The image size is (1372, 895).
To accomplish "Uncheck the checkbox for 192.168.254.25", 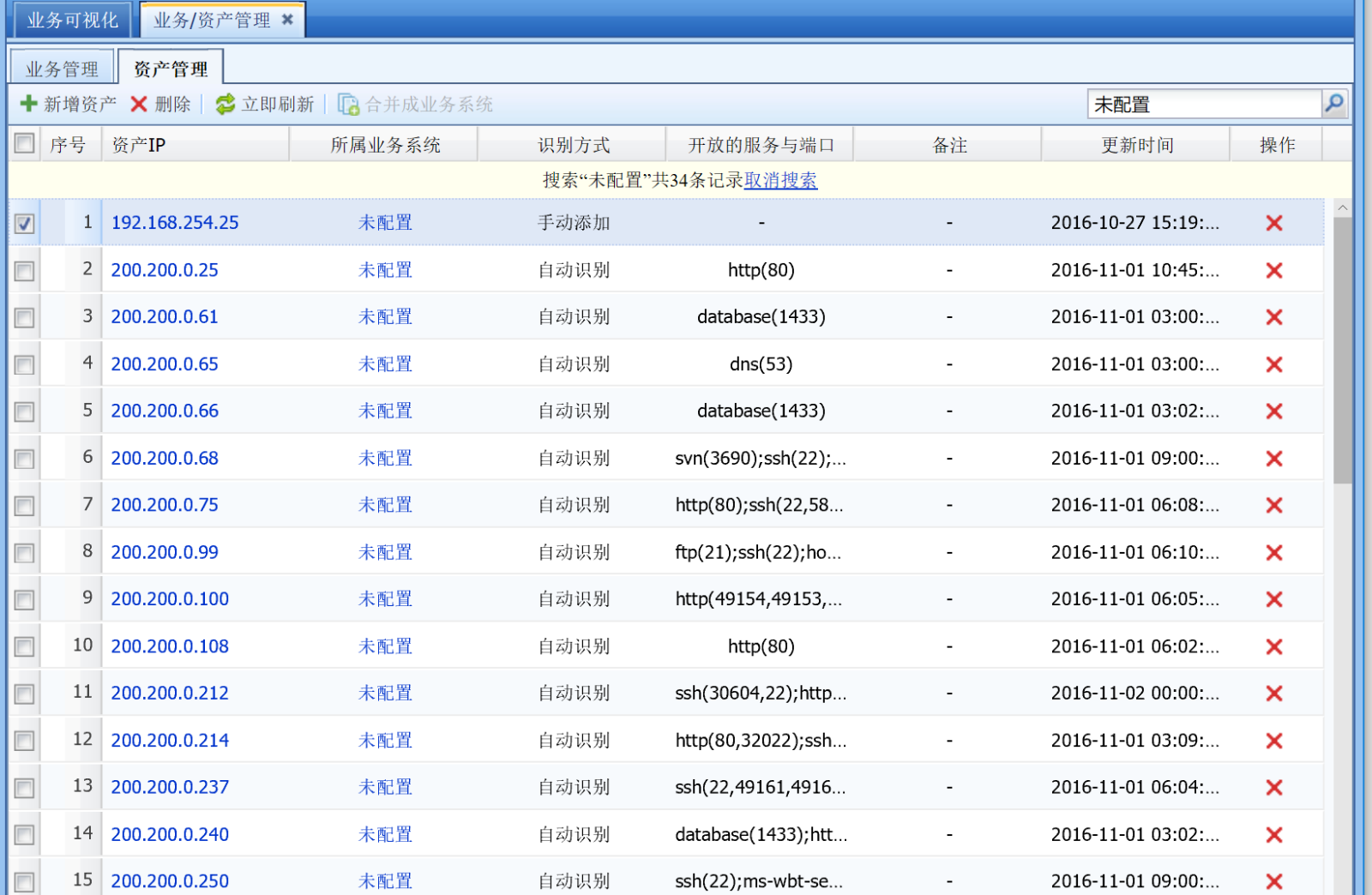I will pos(24,224).
